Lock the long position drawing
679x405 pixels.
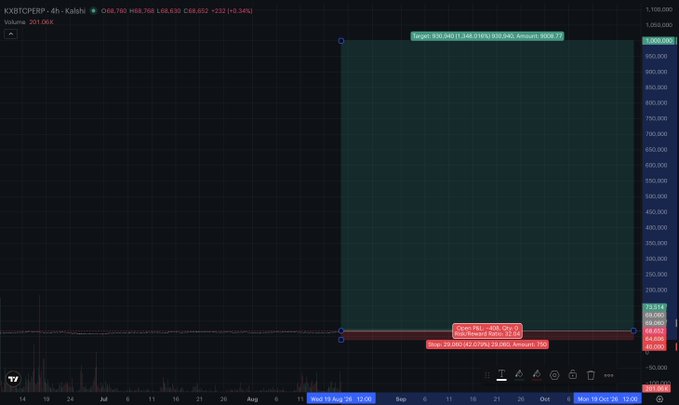572,375
